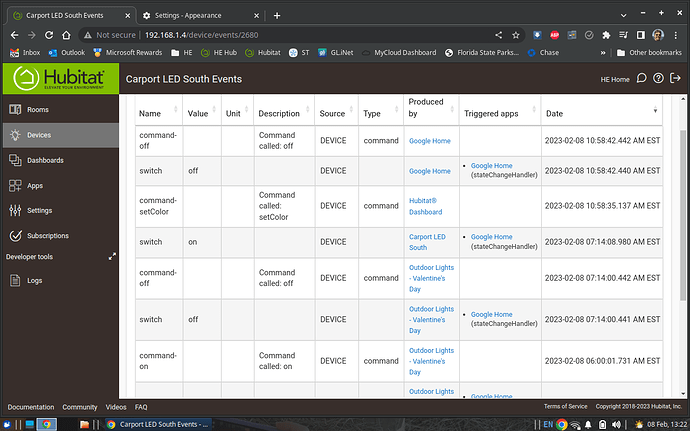Image resolution: width=690 pixels, height=431 pixels.
Task: Collapse Developer tools with the arrows icon
Action: 112,256
